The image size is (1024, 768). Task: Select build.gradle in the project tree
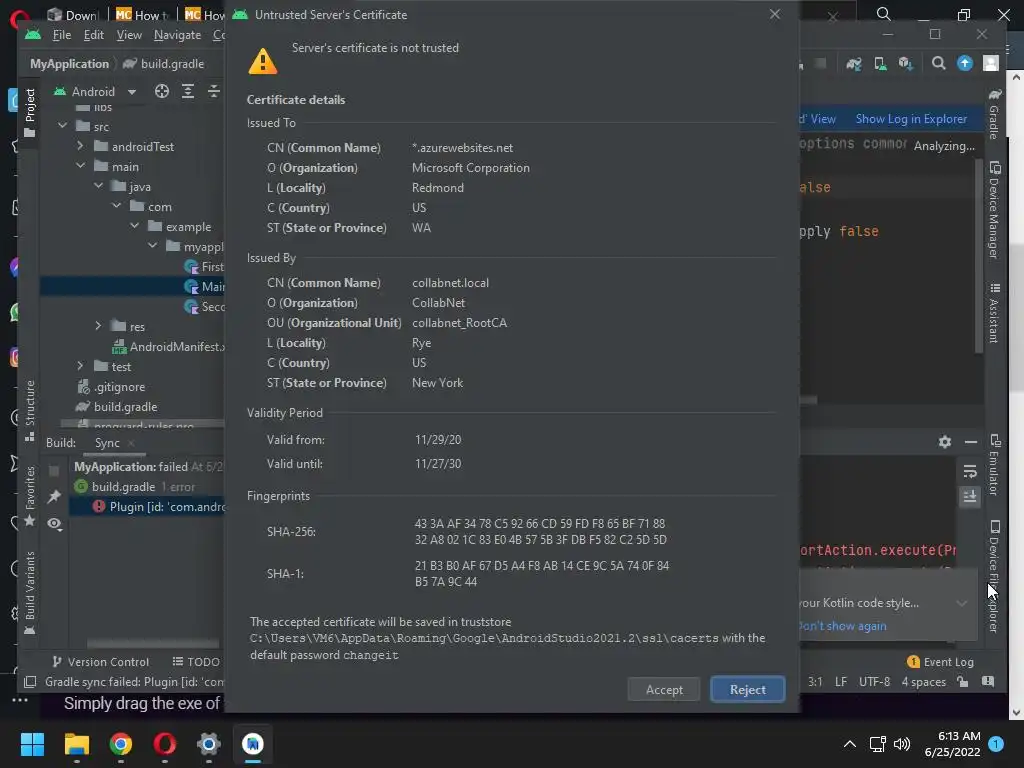point(117,406)
